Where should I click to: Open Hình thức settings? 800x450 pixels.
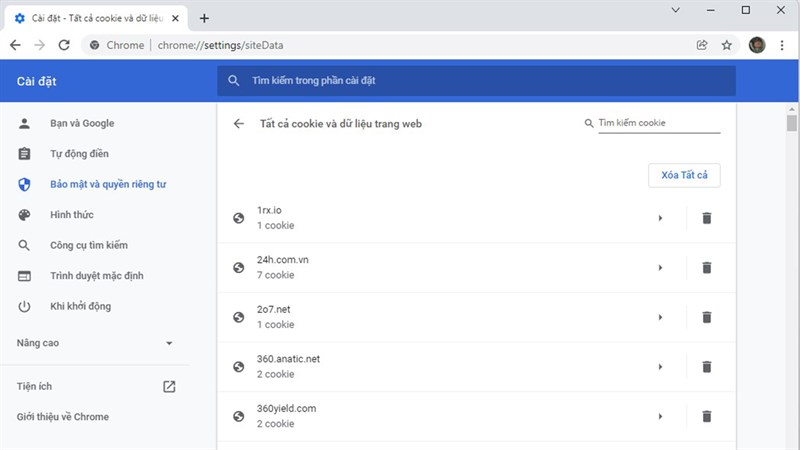click(x=72, y=215)
